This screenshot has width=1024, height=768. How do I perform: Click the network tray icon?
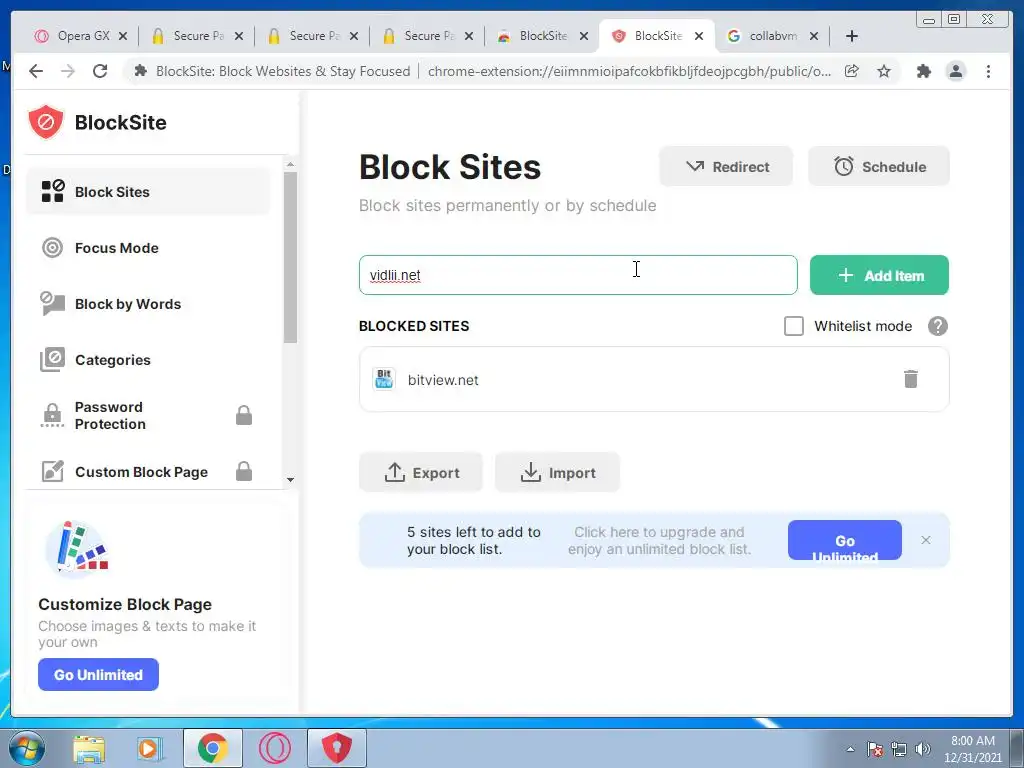click(899, 749)
